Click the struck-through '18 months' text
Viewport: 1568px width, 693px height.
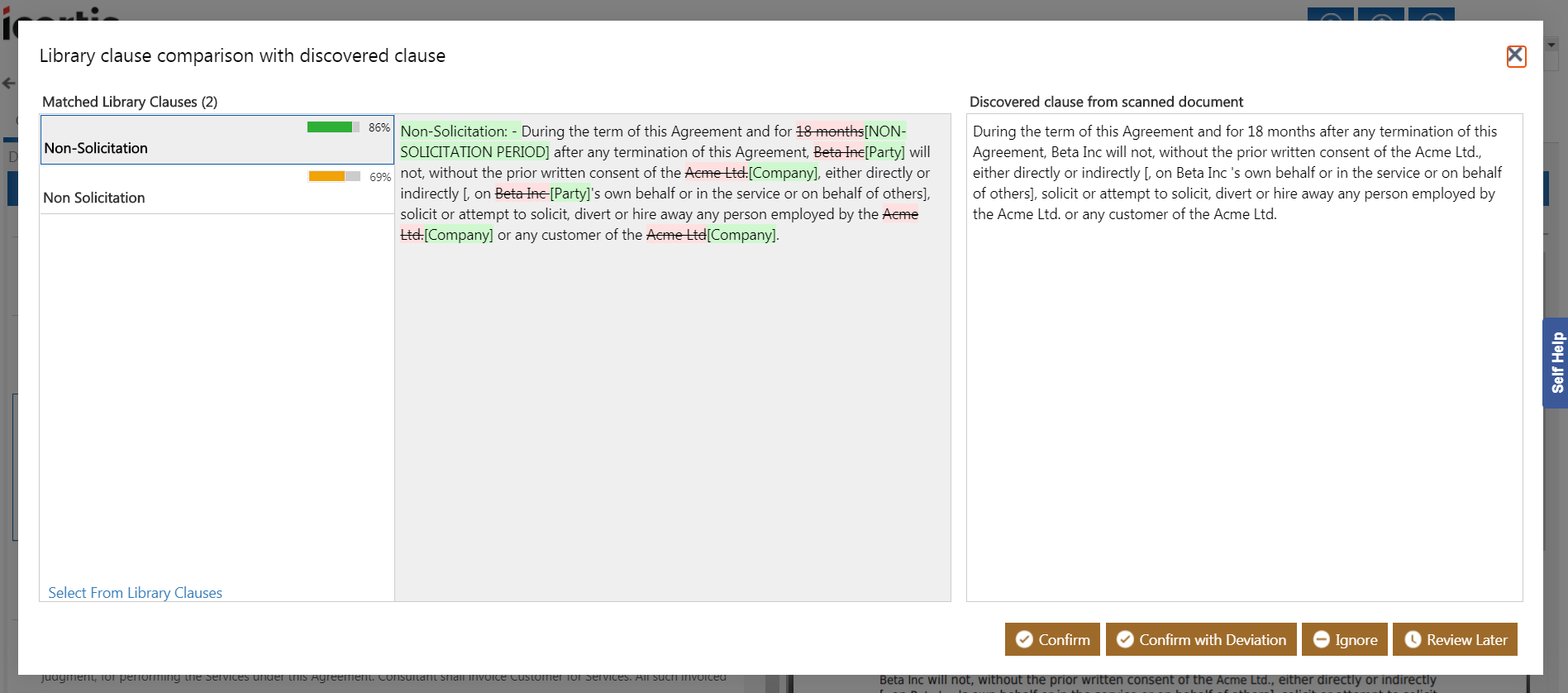829,131
